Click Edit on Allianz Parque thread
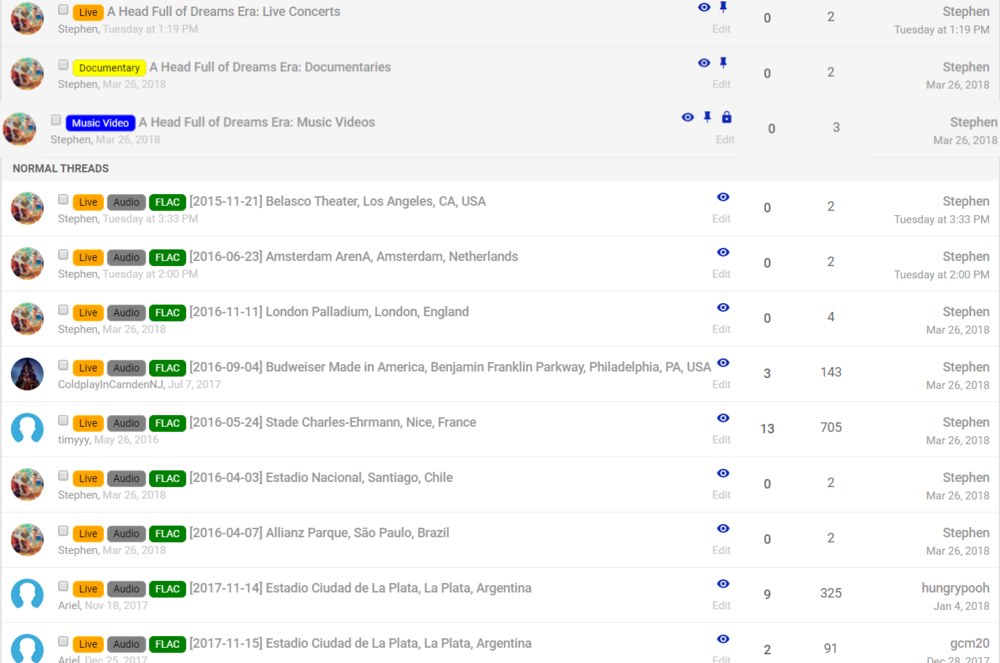The width and height of the screenshot is (1000, 663). 721,550
